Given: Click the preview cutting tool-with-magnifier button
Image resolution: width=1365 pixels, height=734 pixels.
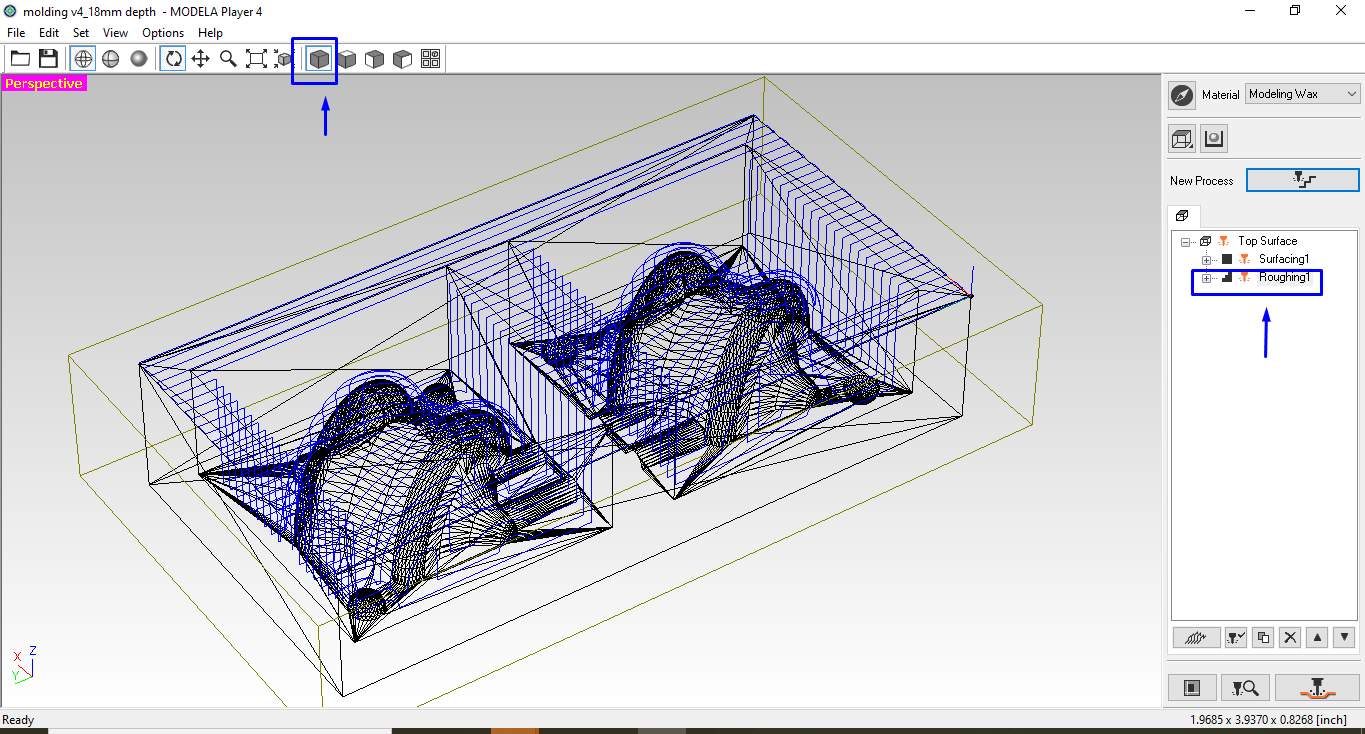Looking at the screenshot, I should [1246, 687].
